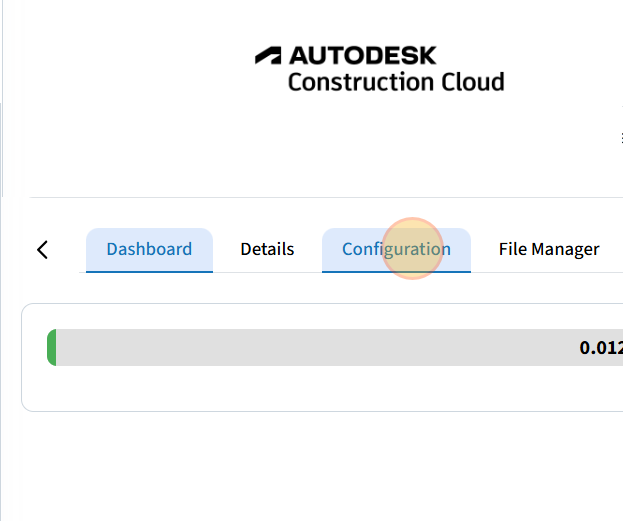Click the green filled portion of progress bar
Screen dimensions: 623x521
point(51,348)
